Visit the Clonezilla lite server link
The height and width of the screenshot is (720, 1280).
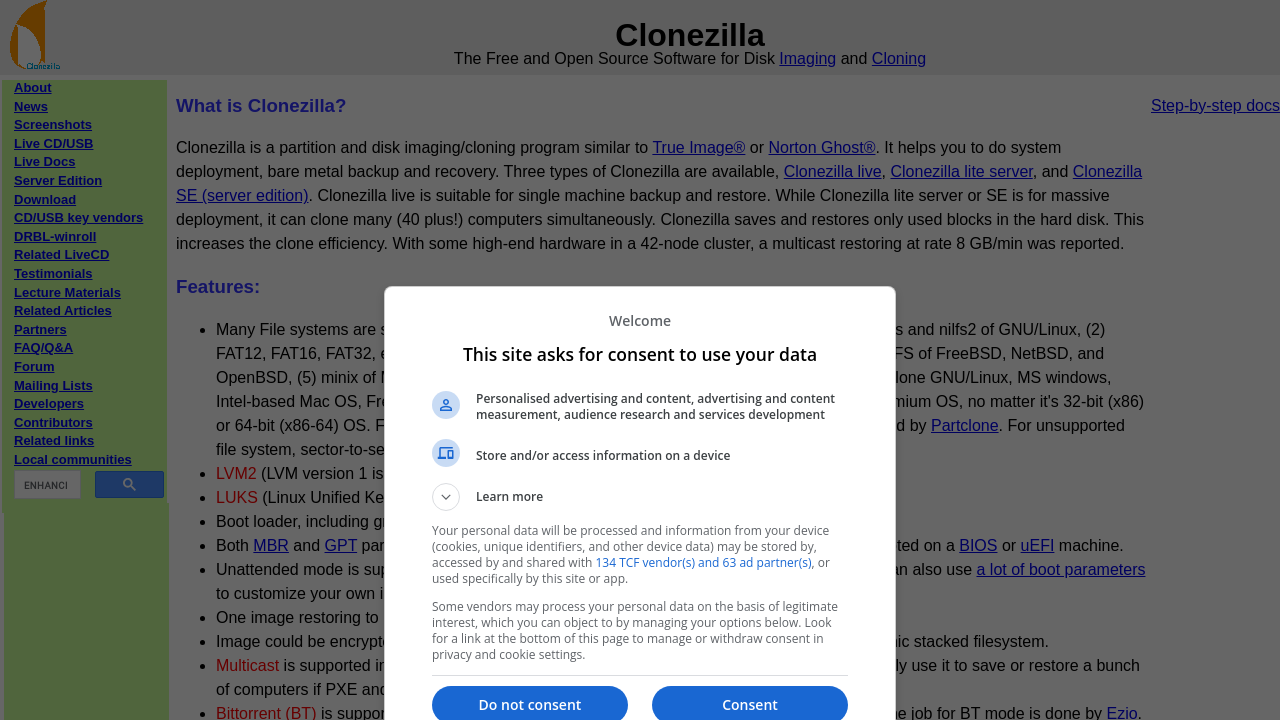[x=961, y=172]
